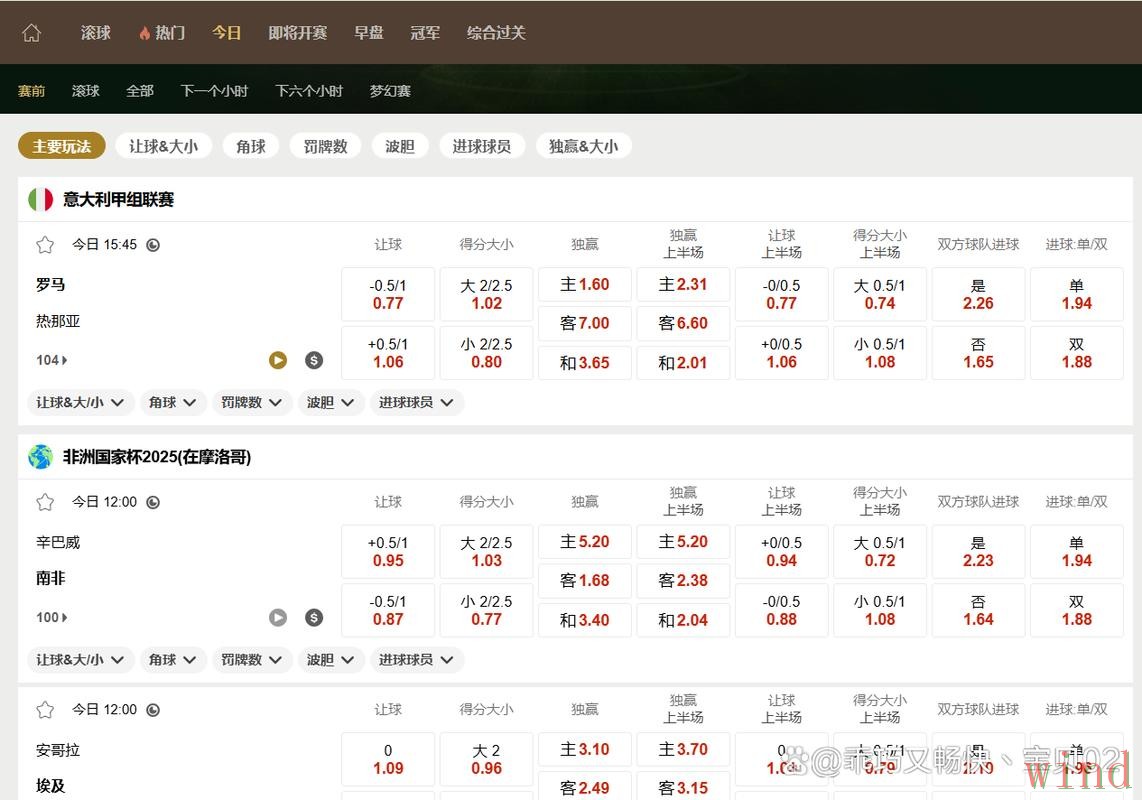Select the 主 1.60 odds for 罗马

(x=584, y=284)
